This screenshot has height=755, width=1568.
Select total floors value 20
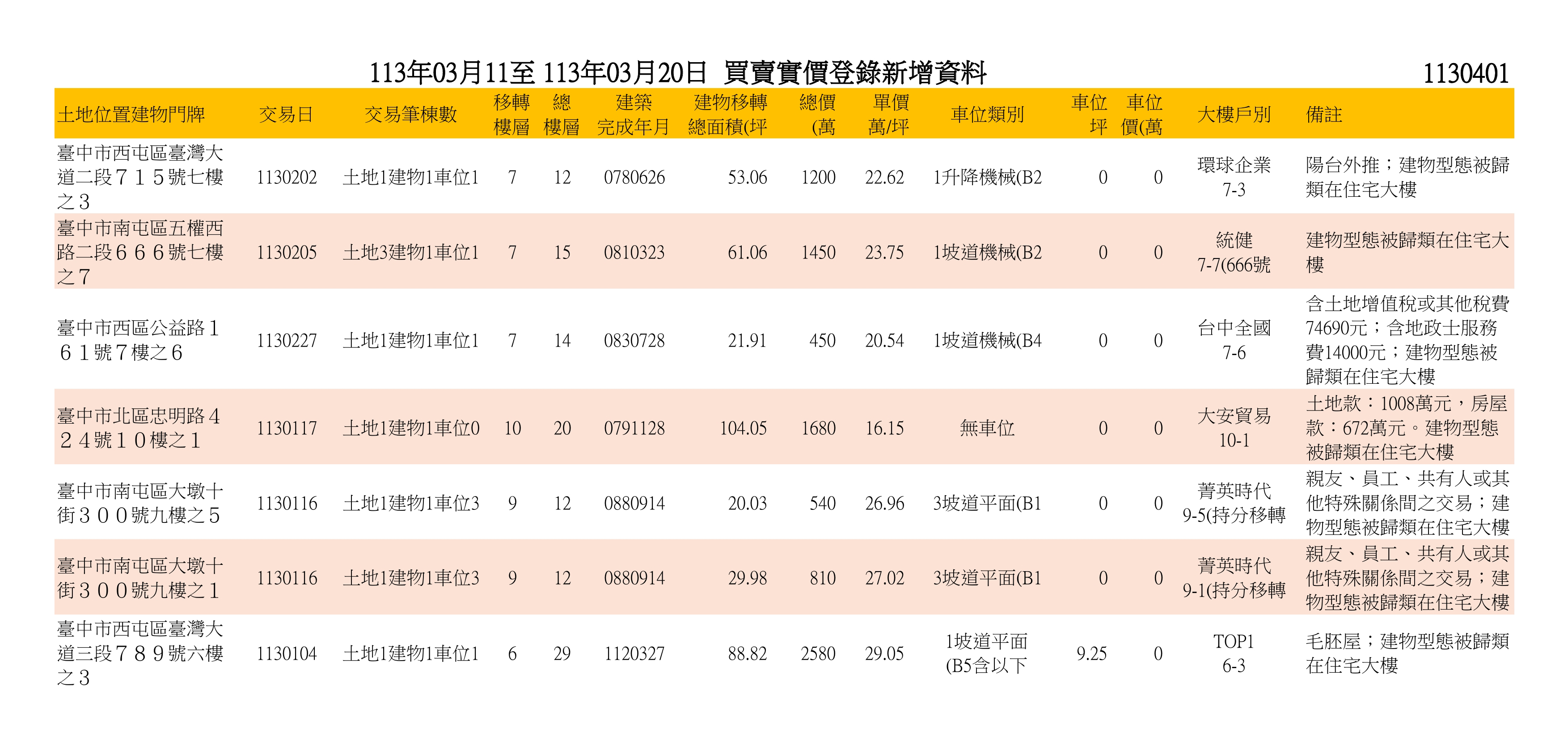coord(562,428)
